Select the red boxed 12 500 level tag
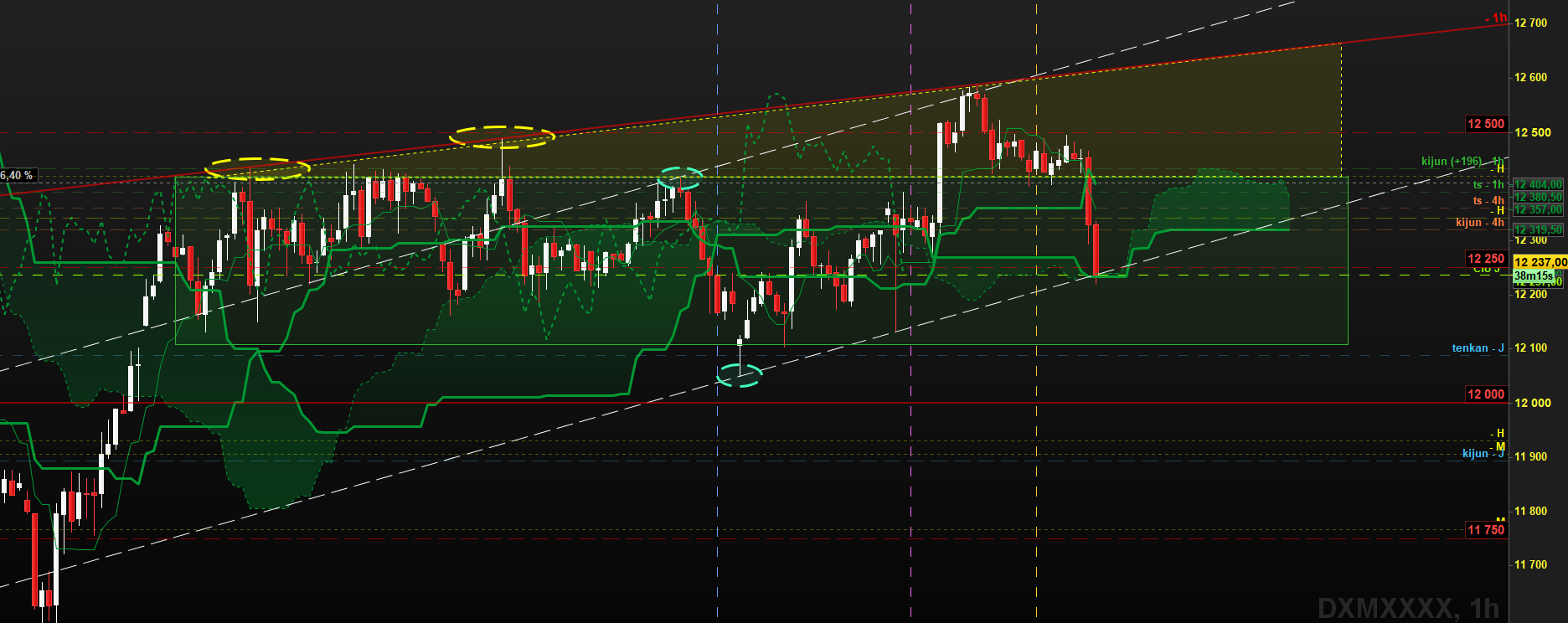 1486,124
